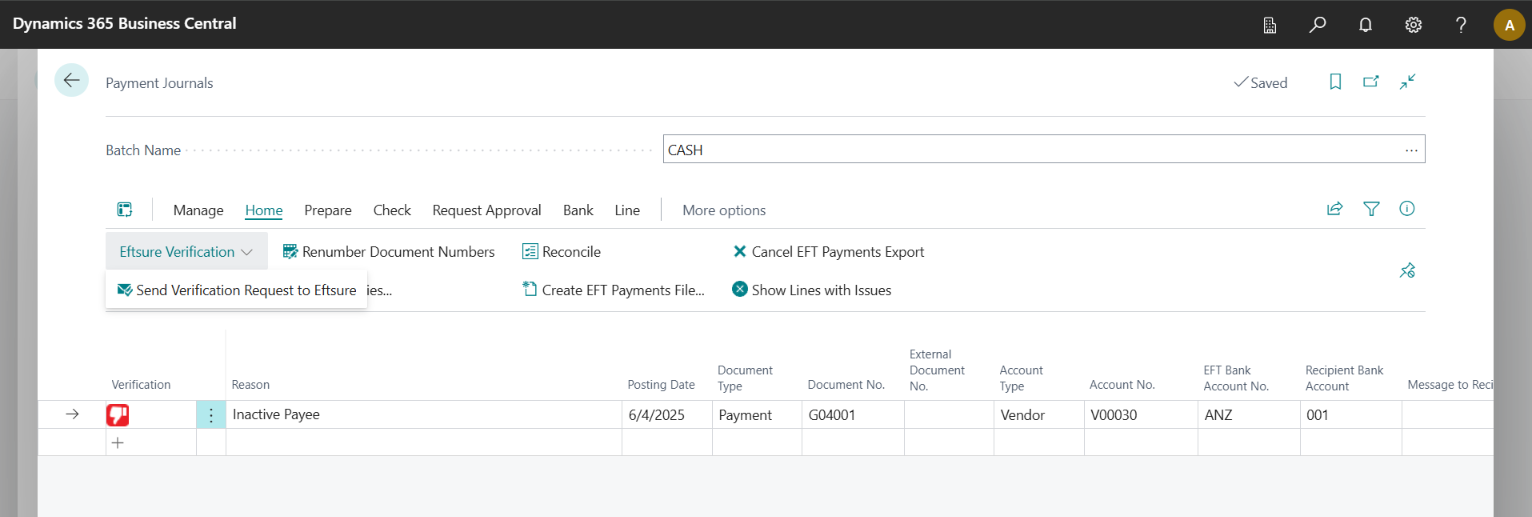1532x517 pixels.
Task: Click Create EFT Payments File
Action: (613, 290)
